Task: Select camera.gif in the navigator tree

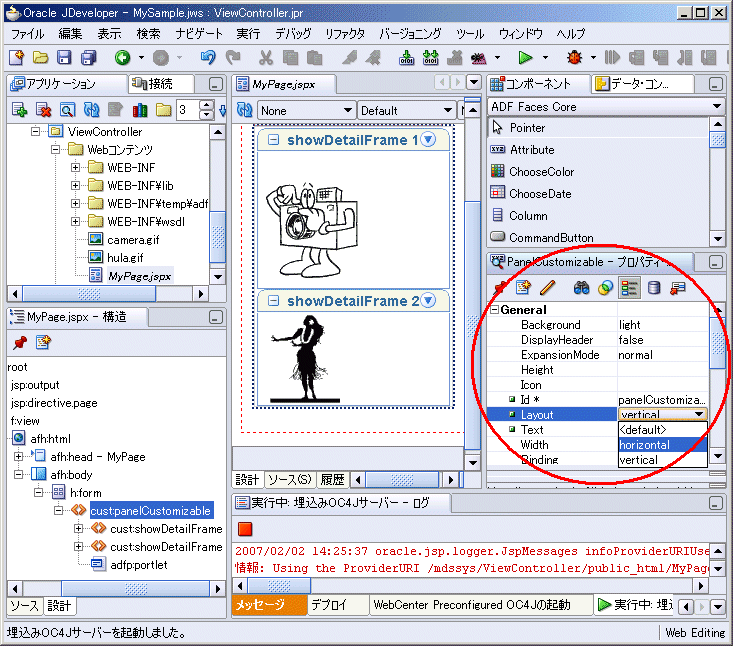Action: [x=133, y=240]
